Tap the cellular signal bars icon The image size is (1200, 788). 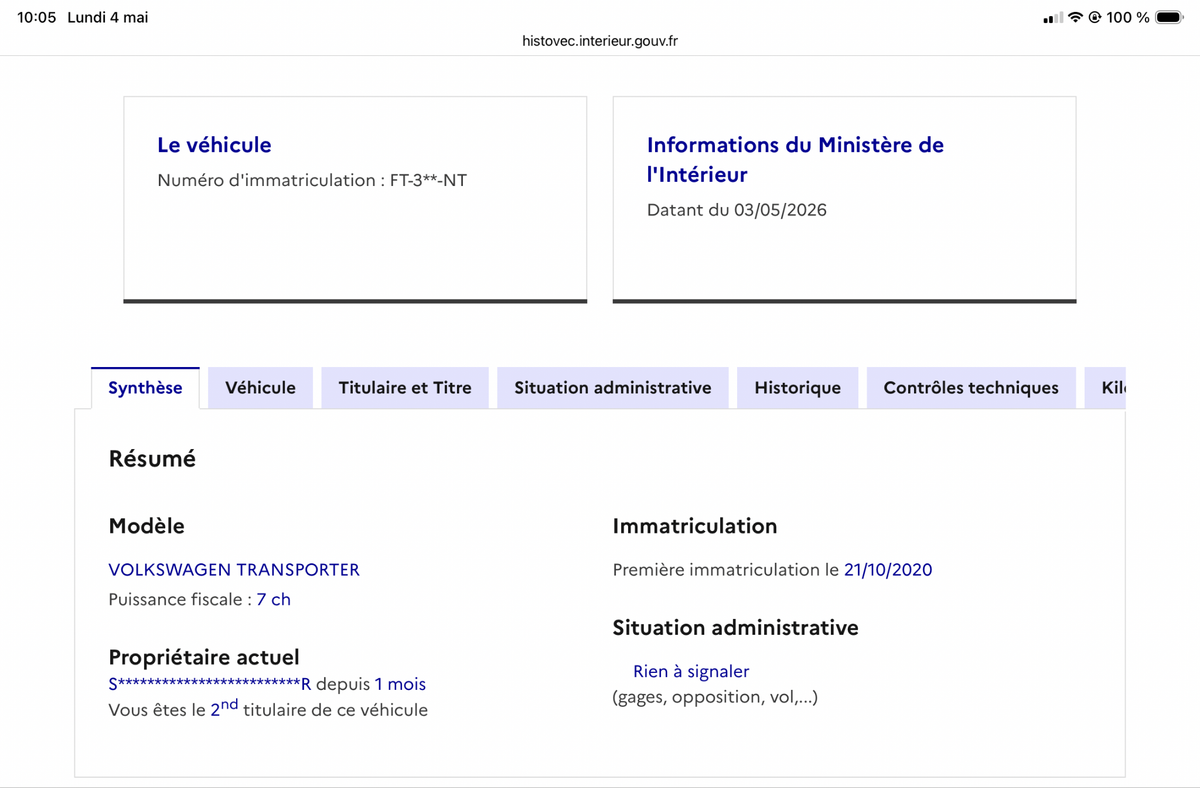pos(1053,18)
